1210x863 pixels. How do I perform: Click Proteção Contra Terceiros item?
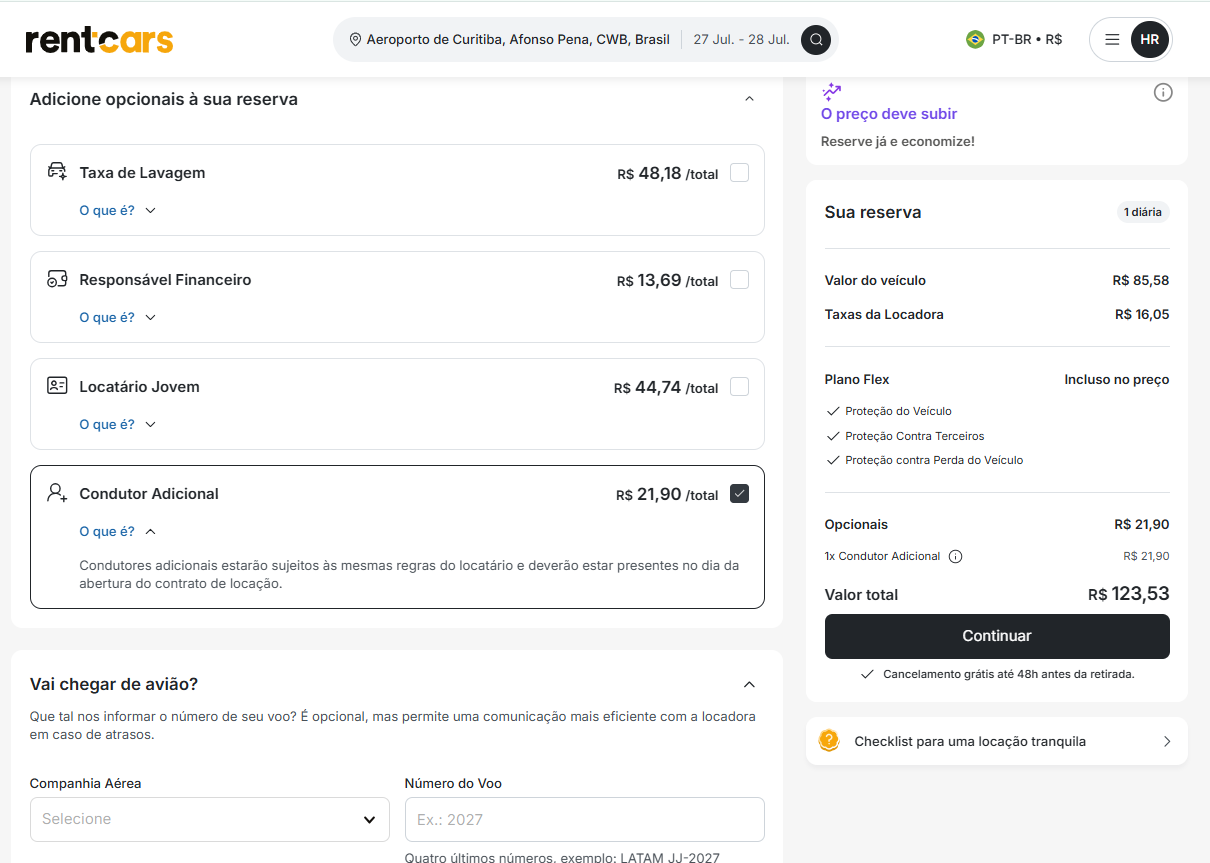coord(915,436)
